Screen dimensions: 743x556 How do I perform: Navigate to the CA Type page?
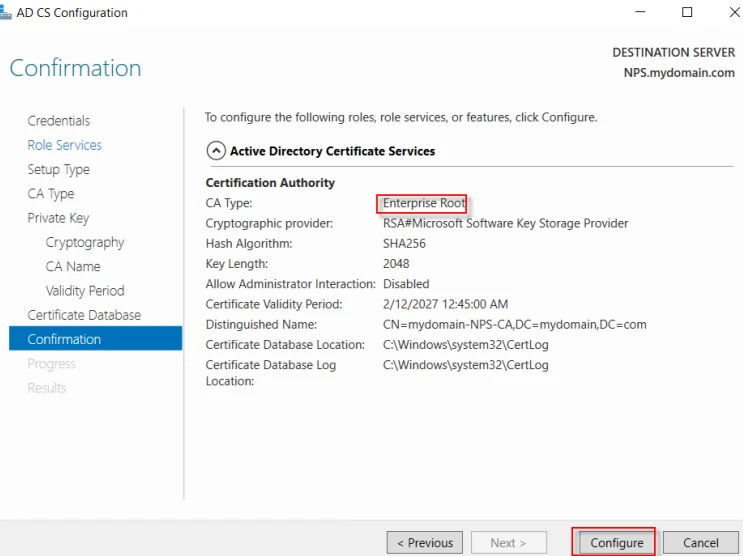[x=50, y=194]
